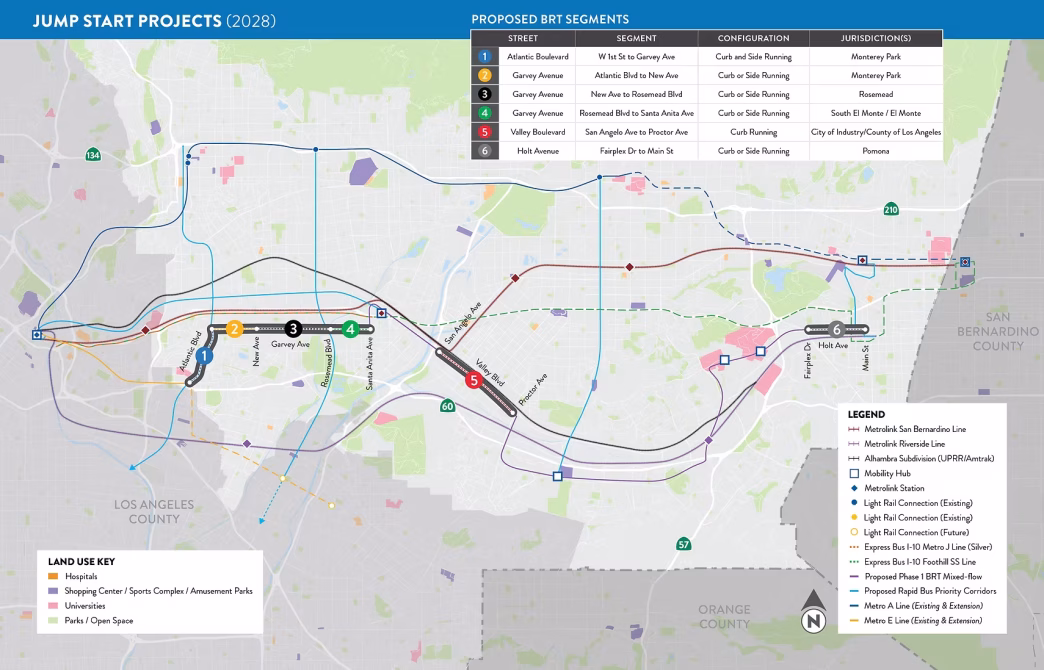This screenshot has width=1044, height=670.
Task: Click the Route 60 highway shield
Action: pos(447,407)
